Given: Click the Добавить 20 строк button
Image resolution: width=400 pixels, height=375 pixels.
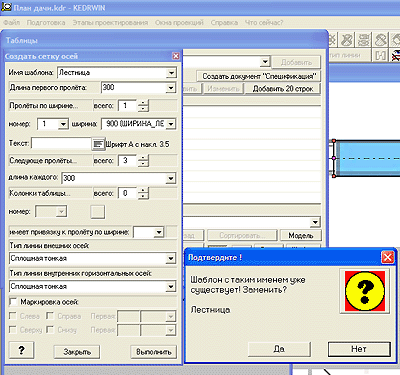Looking at the screenshot, I should (x=283, y=89).
